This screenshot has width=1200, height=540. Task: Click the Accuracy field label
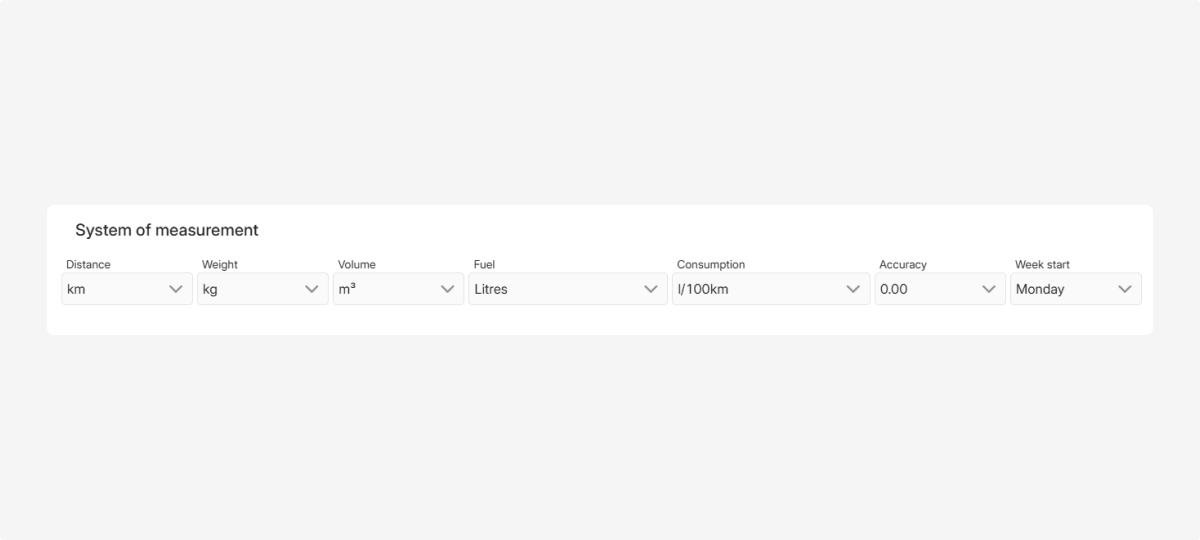tap(903, 265)
